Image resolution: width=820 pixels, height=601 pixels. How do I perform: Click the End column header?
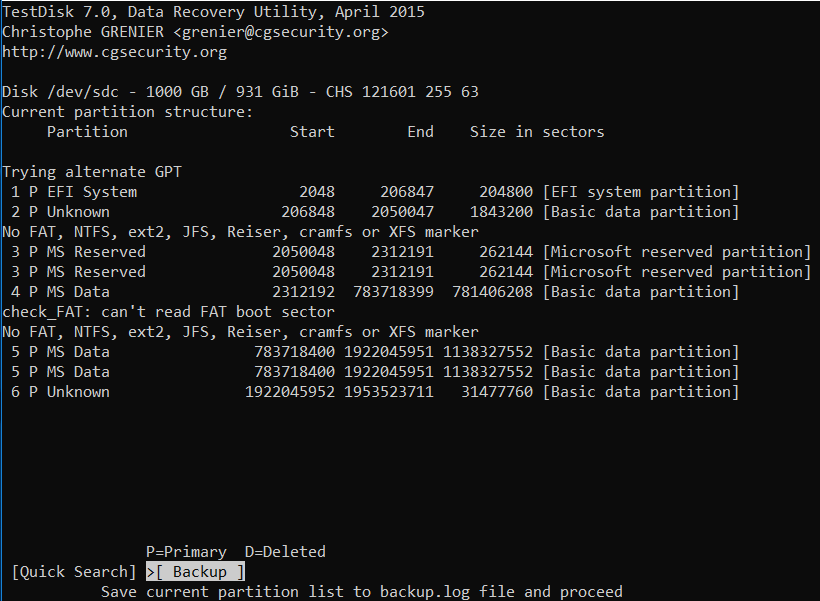pos(420,132)
